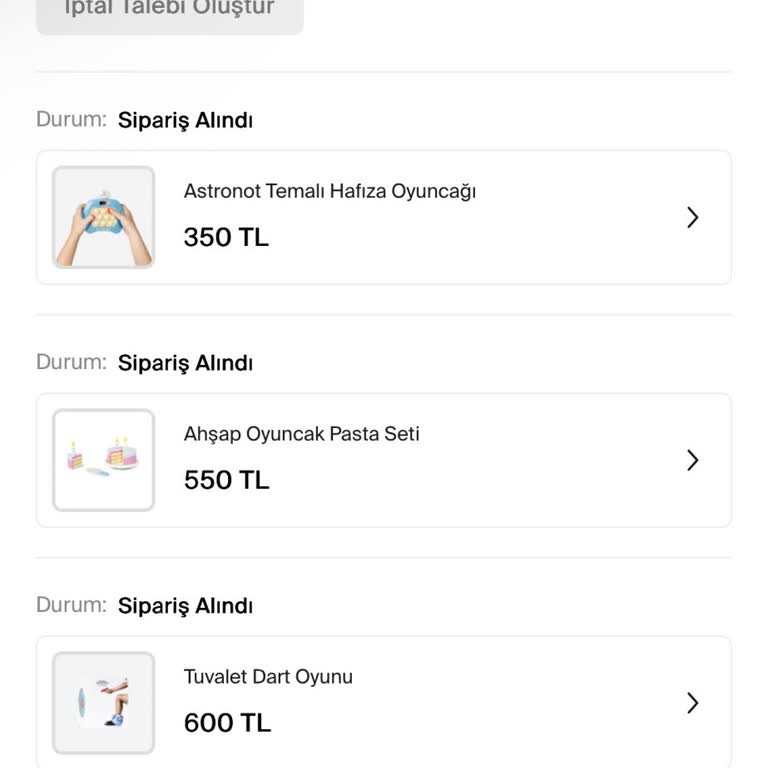
Task: Select Sipariş Alındı status above Pasta Seti
Action: point(185,363)
